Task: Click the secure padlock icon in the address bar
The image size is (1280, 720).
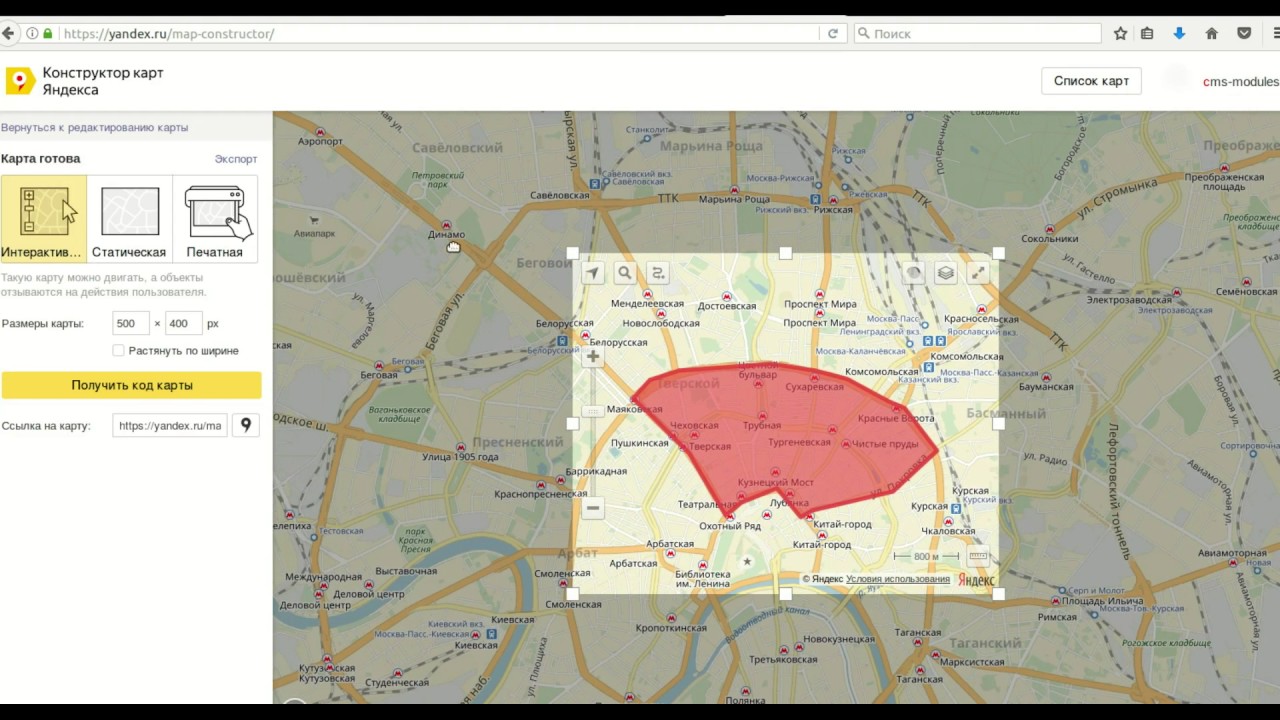Action: [47, 33]
